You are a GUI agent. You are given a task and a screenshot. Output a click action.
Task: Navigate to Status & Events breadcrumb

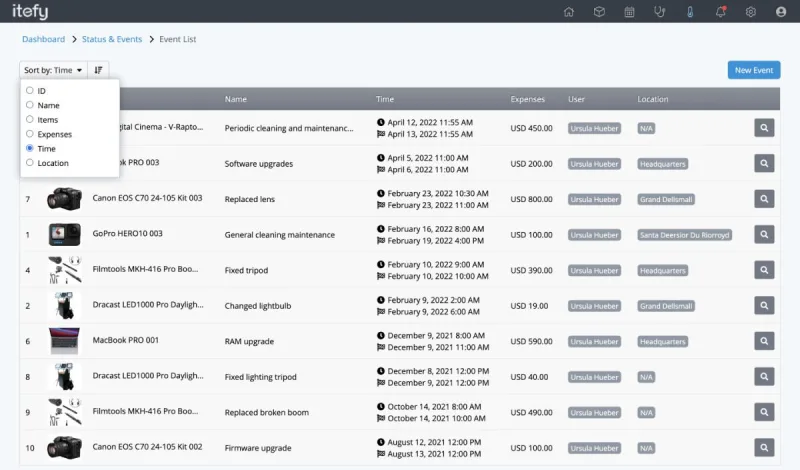tap(112, 39)
